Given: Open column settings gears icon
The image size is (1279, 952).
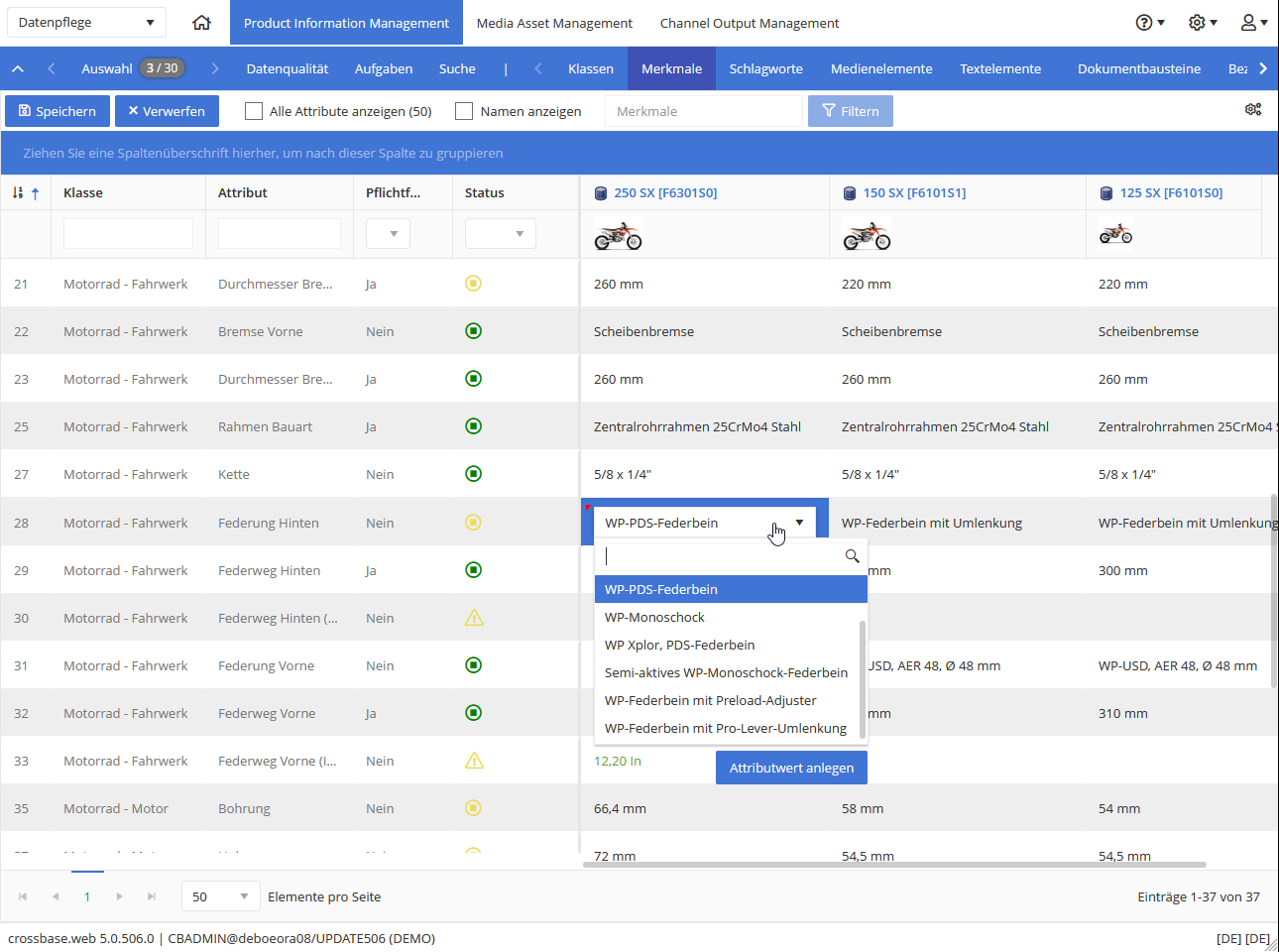Looking at the screenshot, I should [x=1253, y=109].
